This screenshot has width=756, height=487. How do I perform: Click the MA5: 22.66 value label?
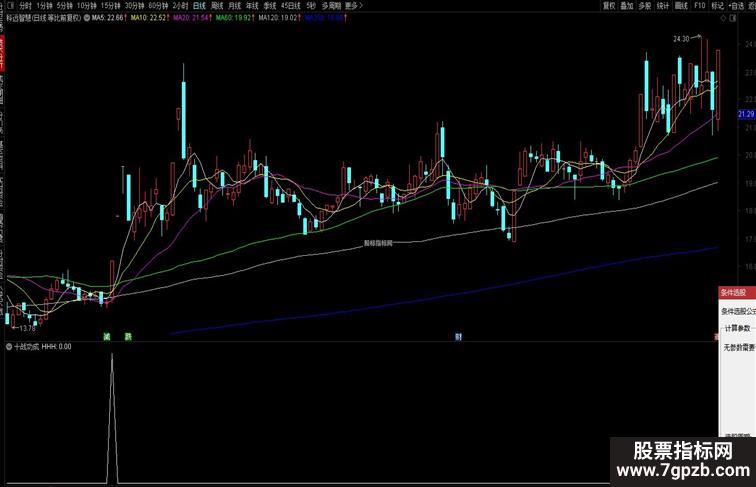point(108,18)
